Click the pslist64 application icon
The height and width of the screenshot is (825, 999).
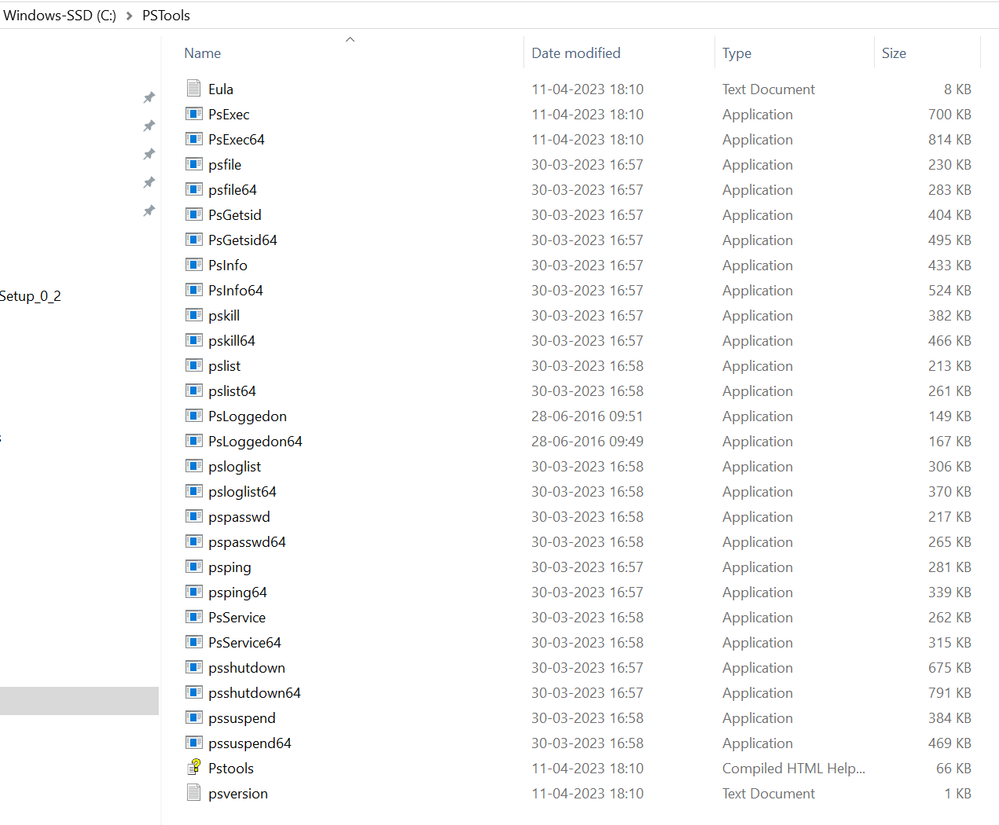tap(194, 391)
